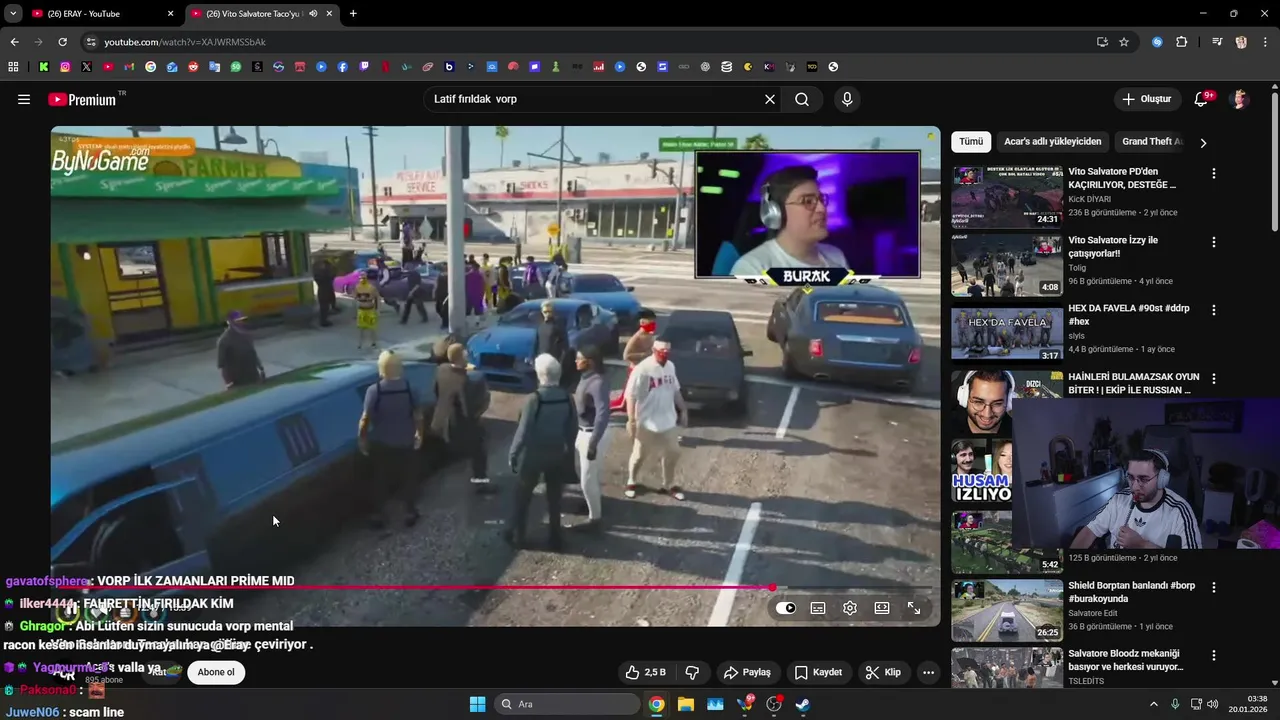Open the Chrome three-dot menu
This screenshot has width=1280, height=720.
pos(1265,42)
